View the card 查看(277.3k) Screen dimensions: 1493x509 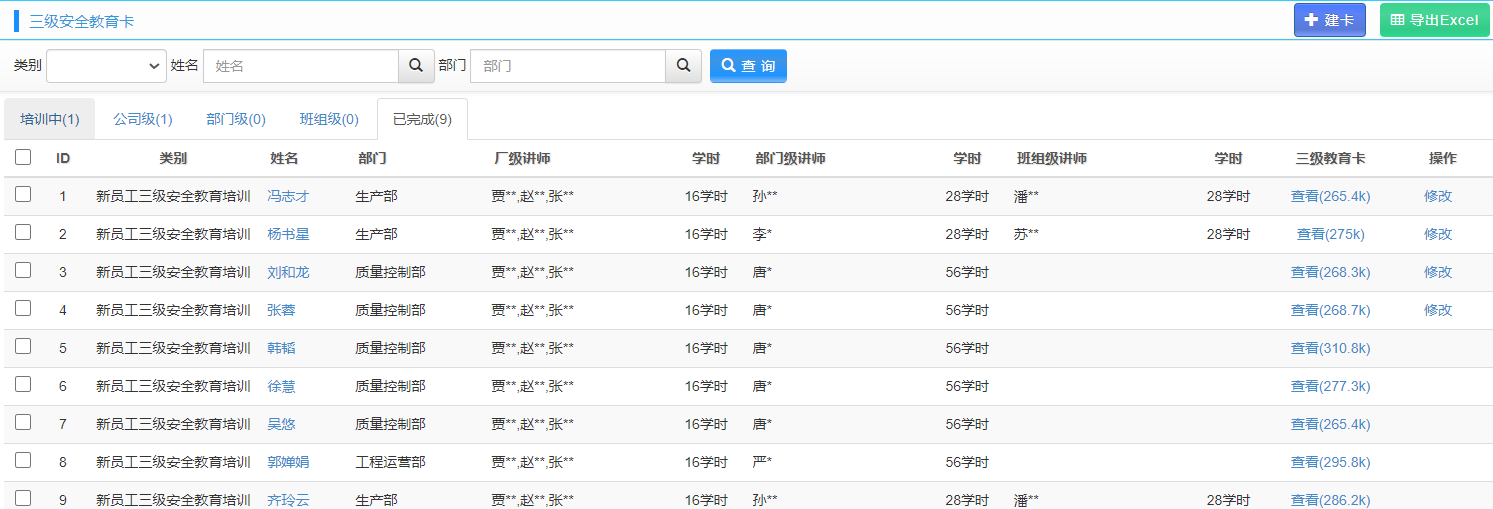(x=1330, y=386)
